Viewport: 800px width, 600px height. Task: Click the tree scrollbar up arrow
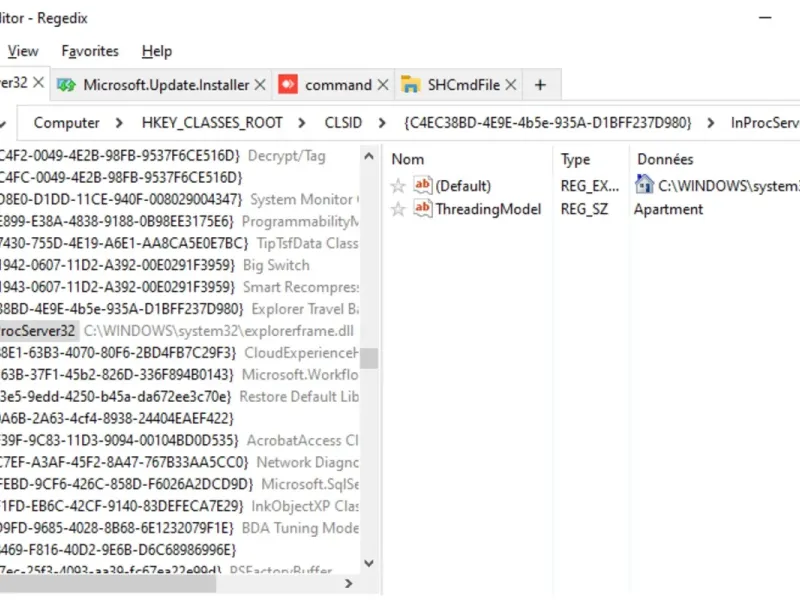point(369,156)
